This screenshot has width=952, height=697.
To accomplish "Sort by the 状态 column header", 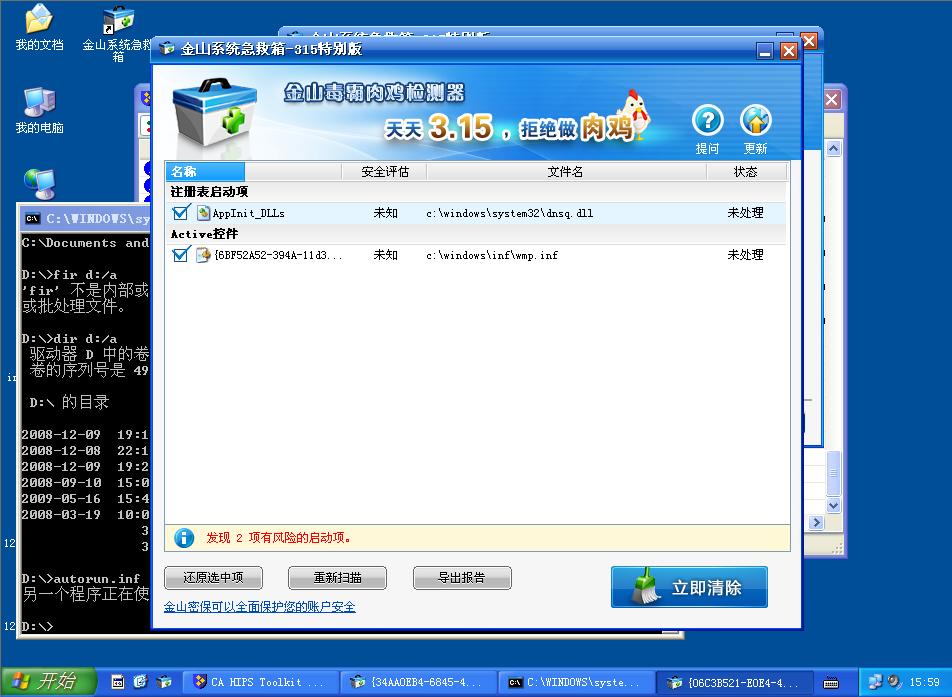I will (746, 172).
